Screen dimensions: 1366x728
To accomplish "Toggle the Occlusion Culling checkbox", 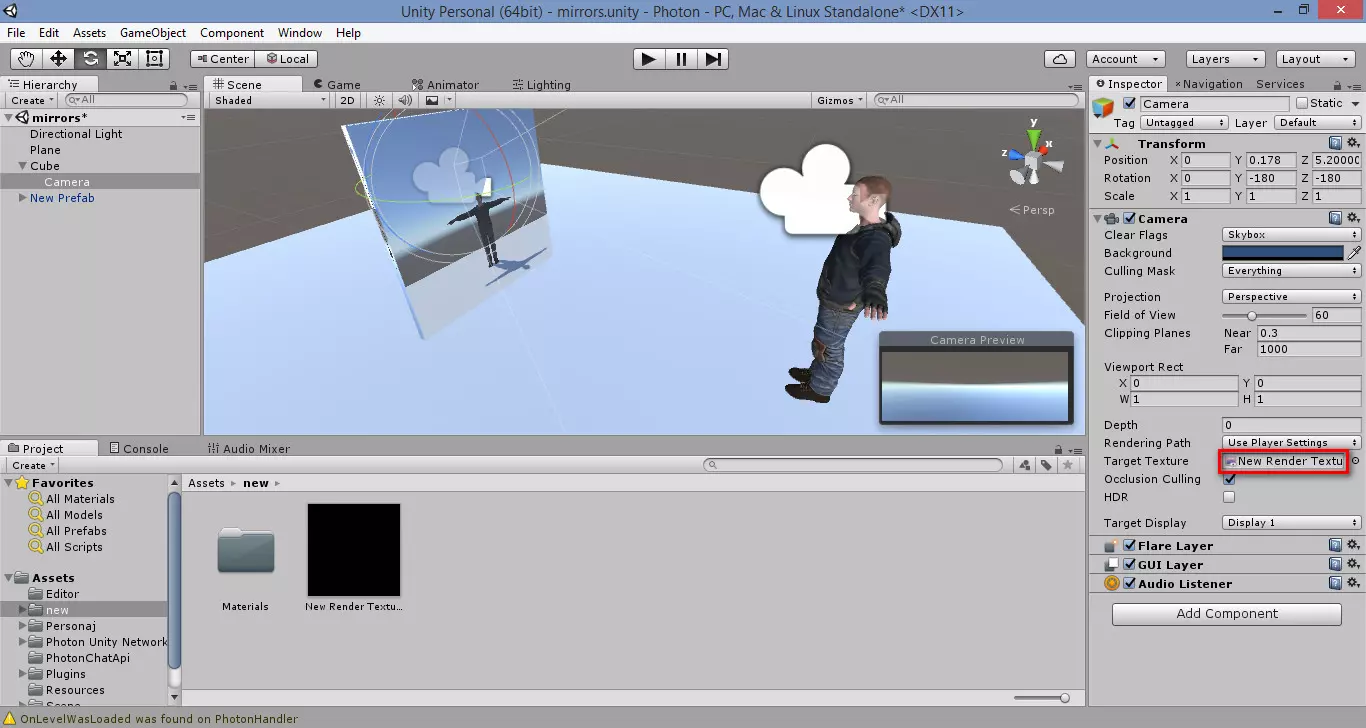I will [1229, 479].
